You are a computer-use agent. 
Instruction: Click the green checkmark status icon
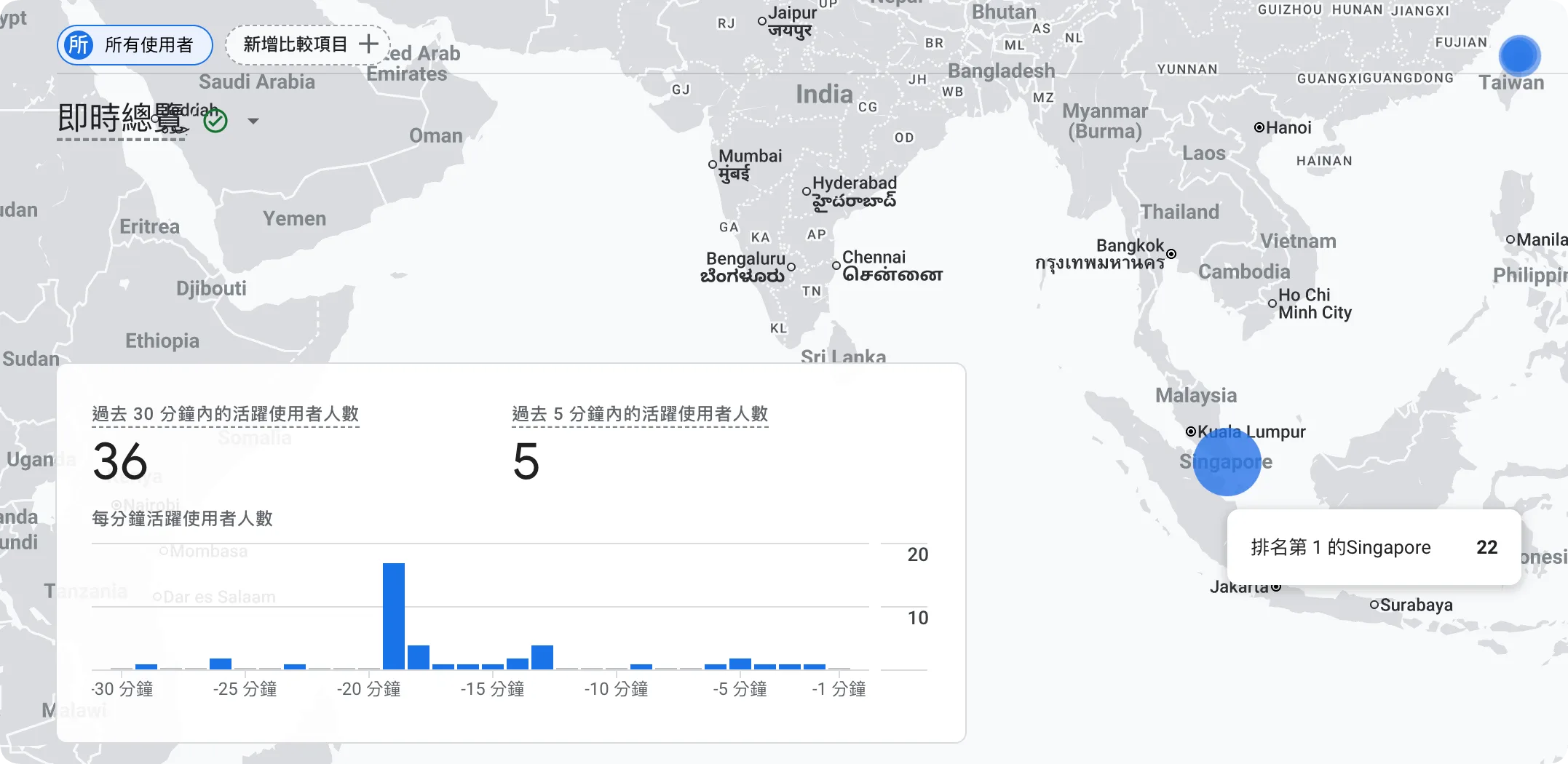click(215, 120)
